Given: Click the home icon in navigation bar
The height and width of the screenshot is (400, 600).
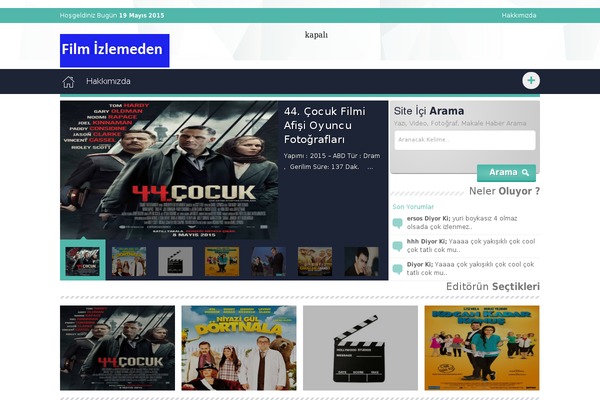Looking at the screenshot, I should [x=68, y=82].
